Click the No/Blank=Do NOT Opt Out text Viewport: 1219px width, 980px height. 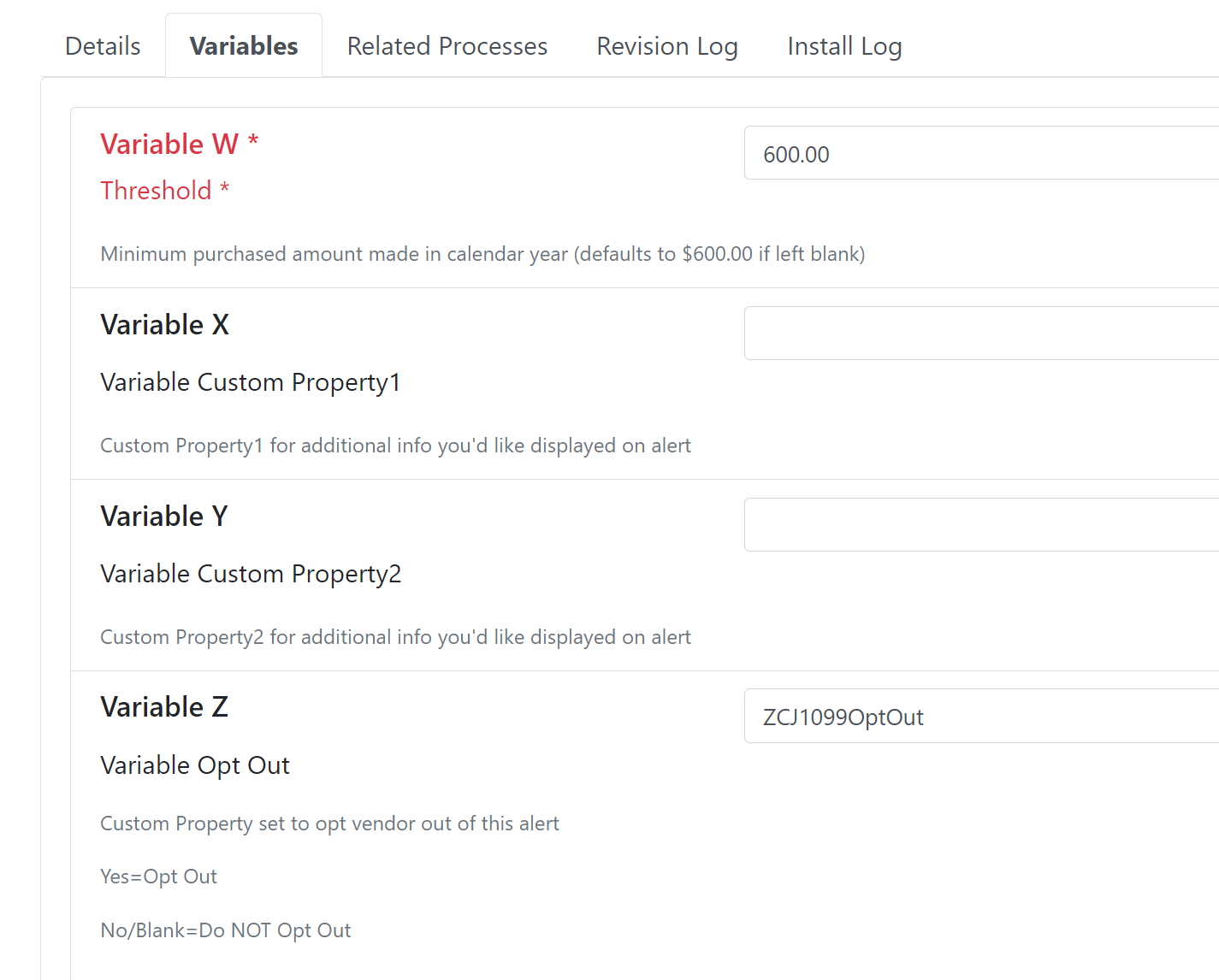point(226,930)
